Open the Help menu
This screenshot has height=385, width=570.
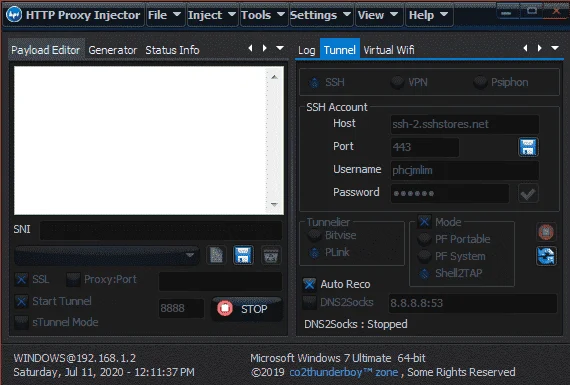(x=429, y=15)
